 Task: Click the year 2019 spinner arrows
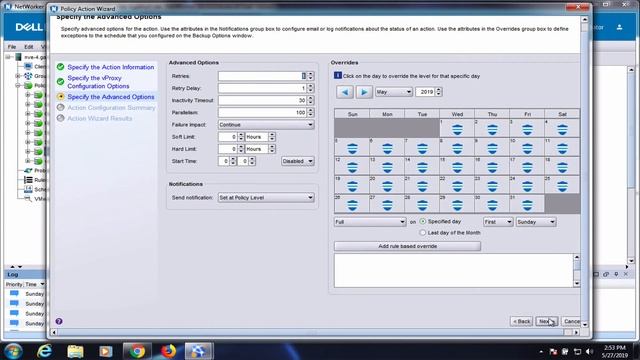pyautogui.click(x=438, y=92)
